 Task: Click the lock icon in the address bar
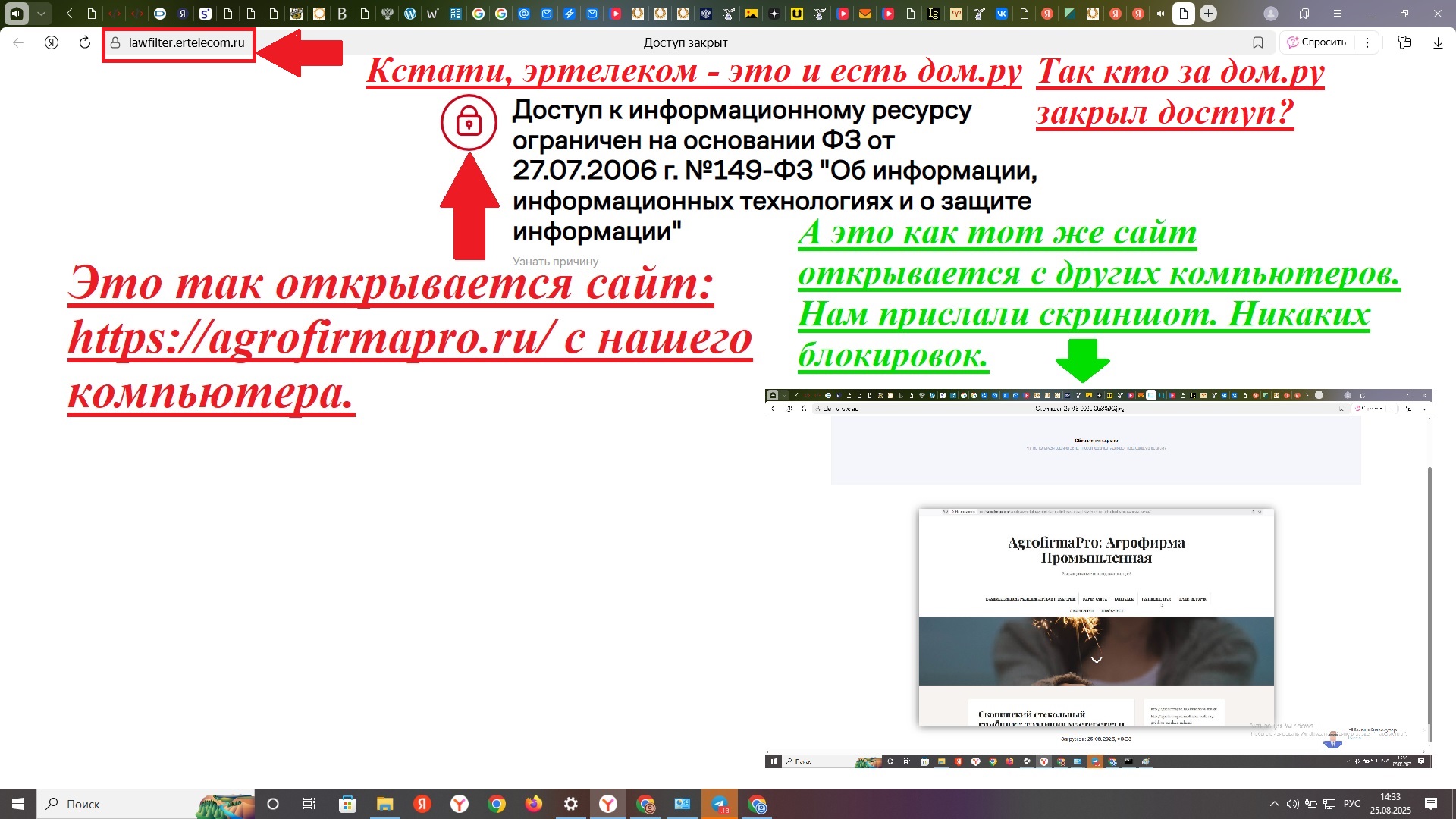point(115,42)
